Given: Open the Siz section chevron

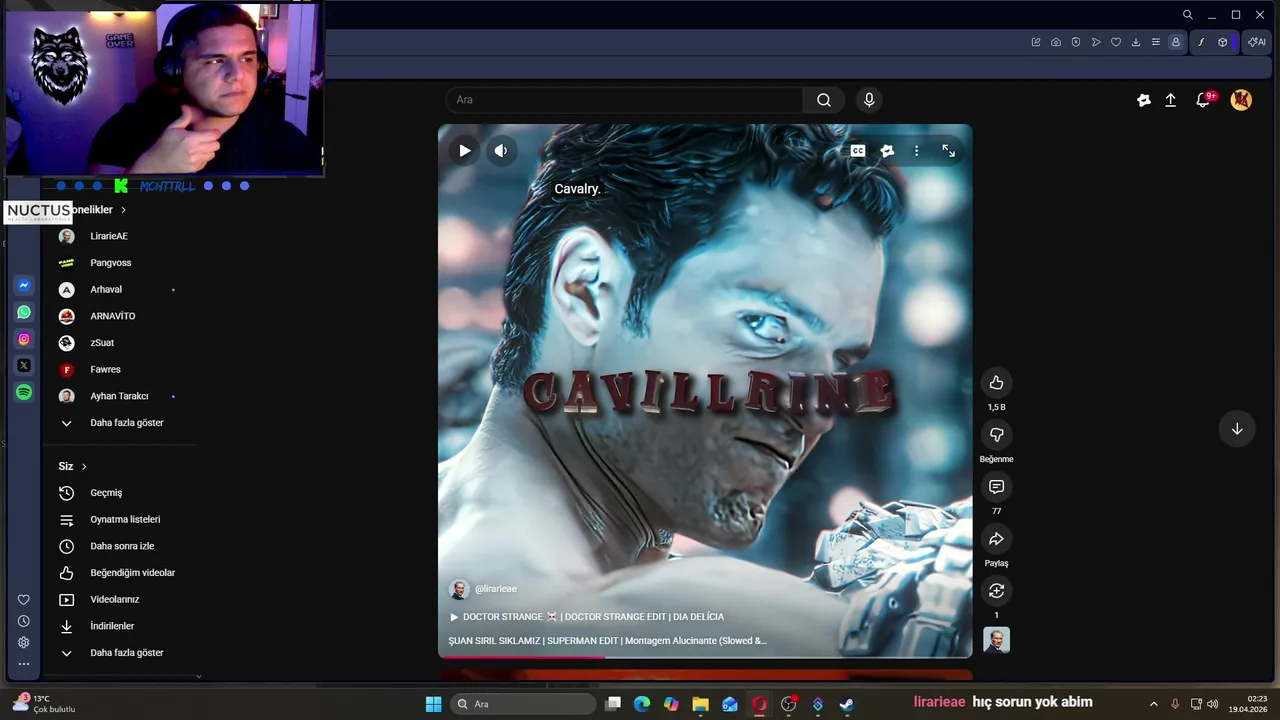Looking at the screenshot, I should click(84, 467).
